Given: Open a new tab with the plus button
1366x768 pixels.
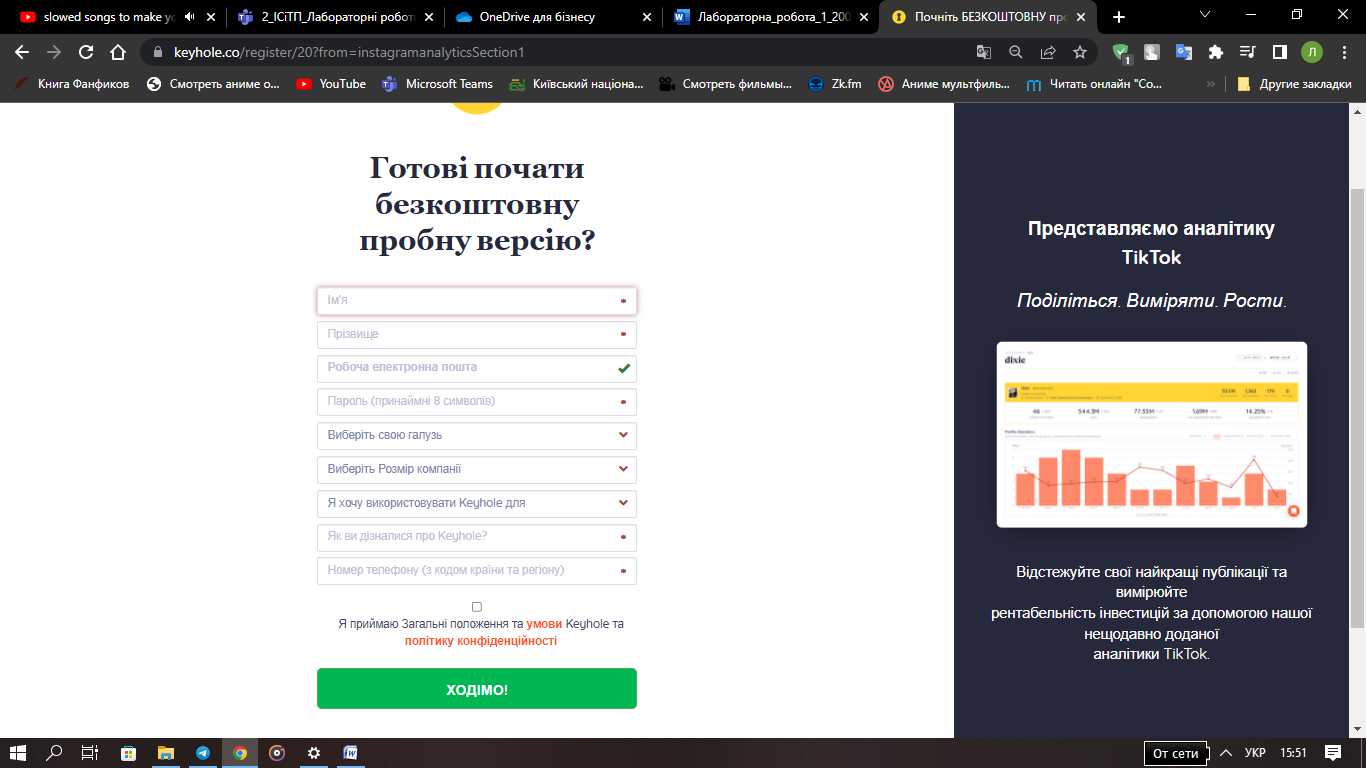Looking at the screenshot, I should 1119,17.
